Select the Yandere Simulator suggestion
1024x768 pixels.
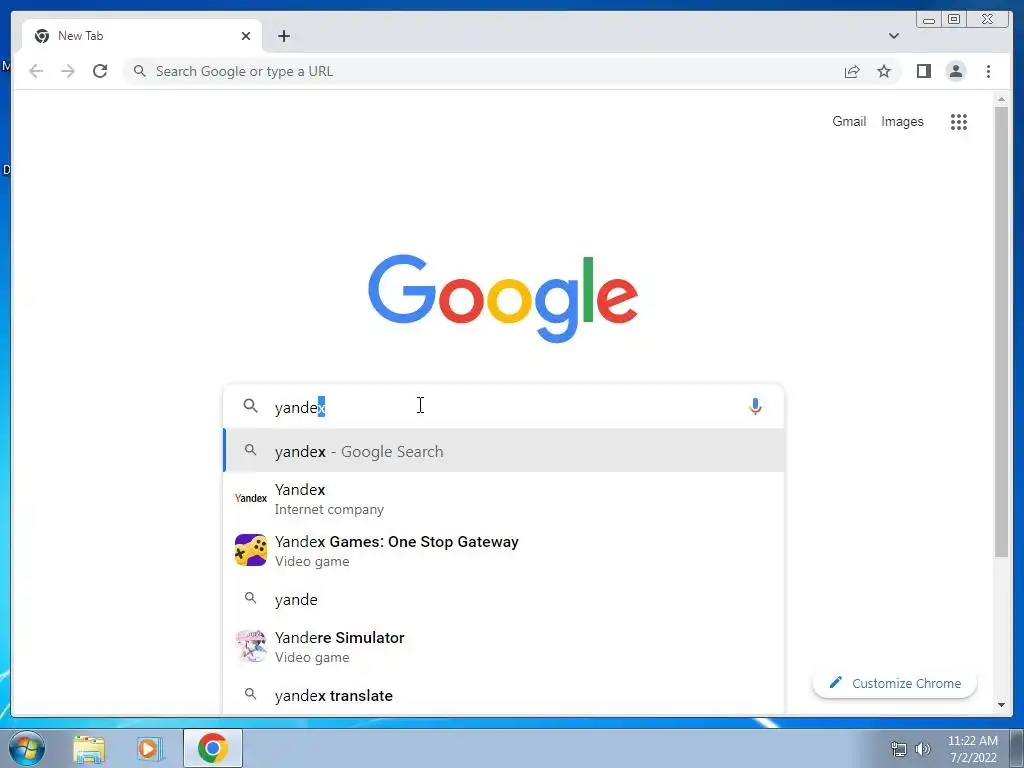pyautogui.click(x=504, y=647)
